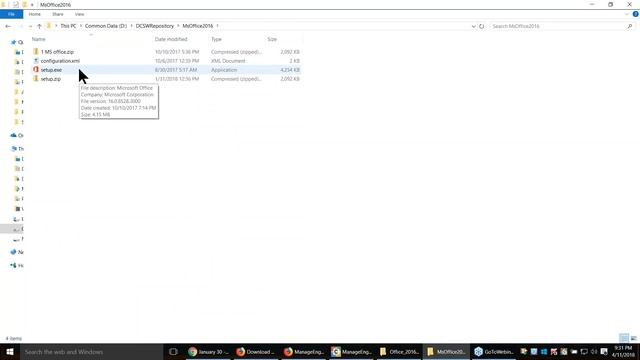Image resolution: width=640 pixels, height=360 pixels.
Task: Click This PC in address breadcrumb
Action: pyautogui.click(x=68, y=26)
